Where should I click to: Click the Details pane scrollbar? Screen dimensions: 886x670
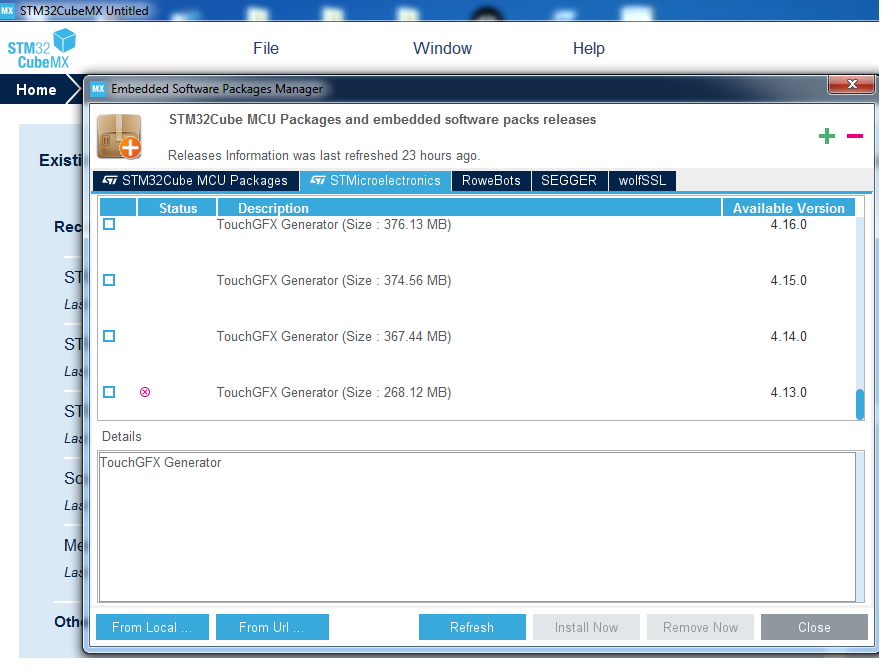pyautogui.click(x=860, y=527)
